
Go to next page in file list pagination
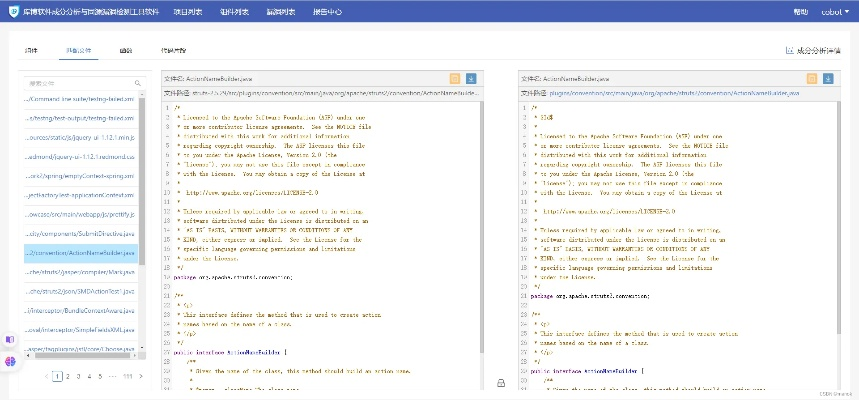(x=141, y=376)
